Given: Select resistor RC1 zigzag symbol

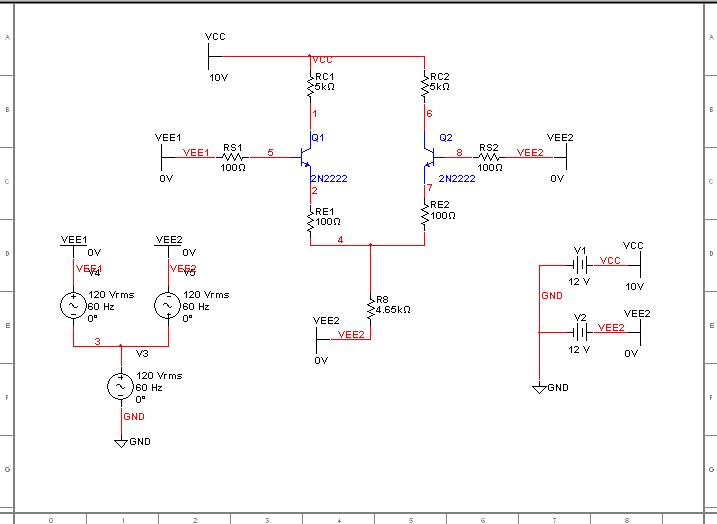Looking at the screenshot, I should (x=310, y=86).
